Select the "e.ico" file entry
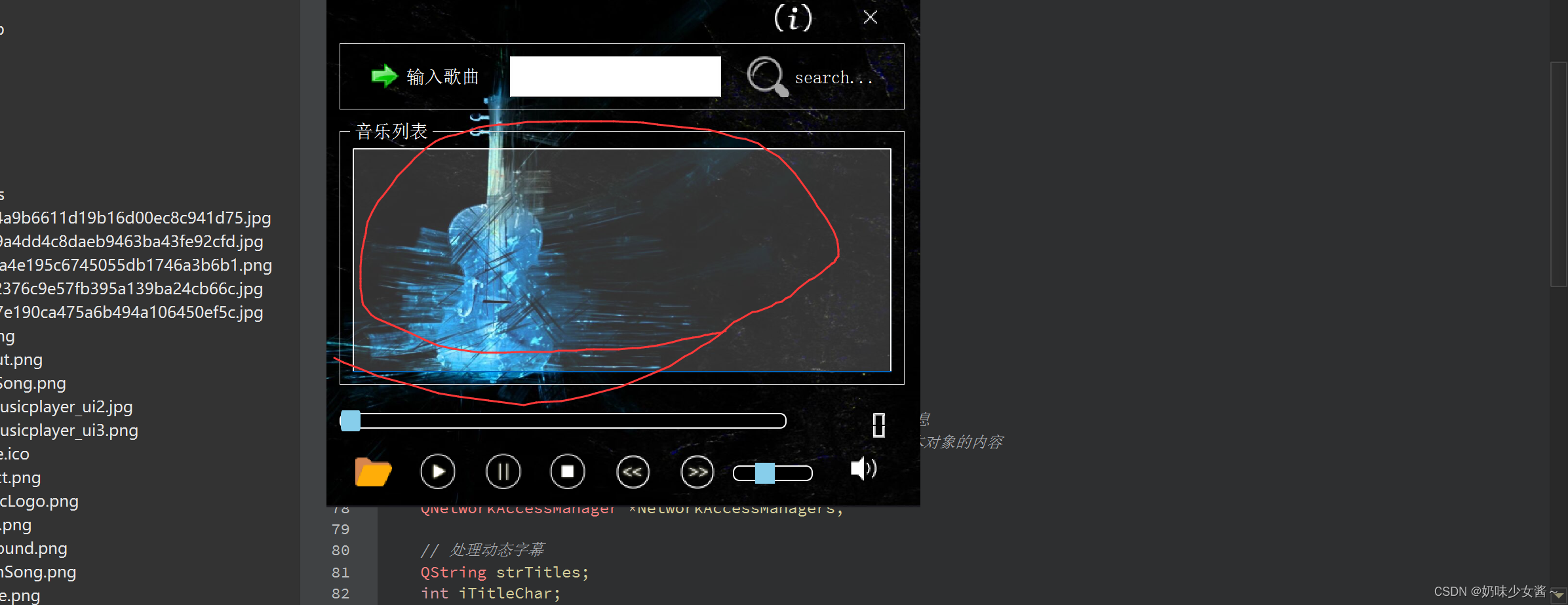Screen dimensions: 1568x605 (14, 454)
